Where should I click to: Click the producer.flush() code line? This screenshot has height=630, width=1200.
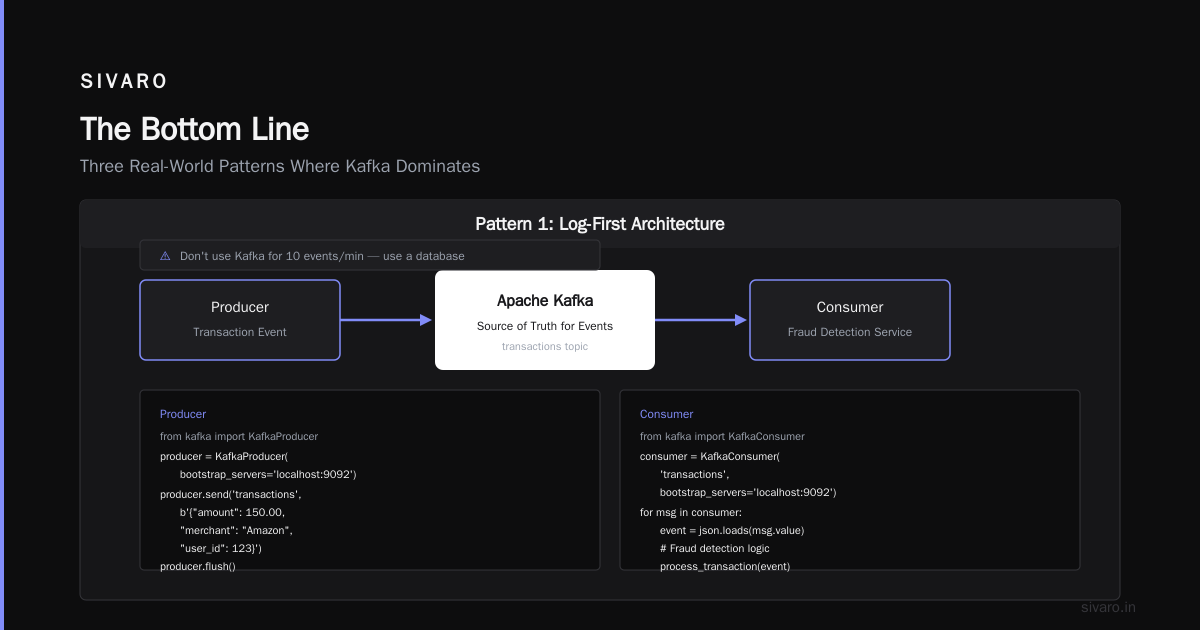pos(198,566)
